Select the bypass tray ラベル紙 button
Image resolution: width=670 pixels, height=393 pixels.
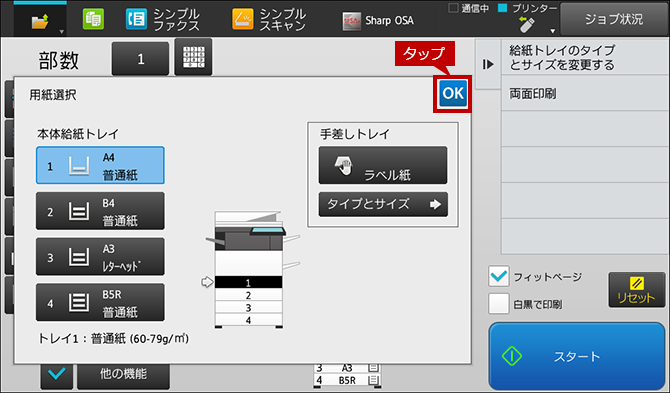pyautogui.click(x=383, y=165)
